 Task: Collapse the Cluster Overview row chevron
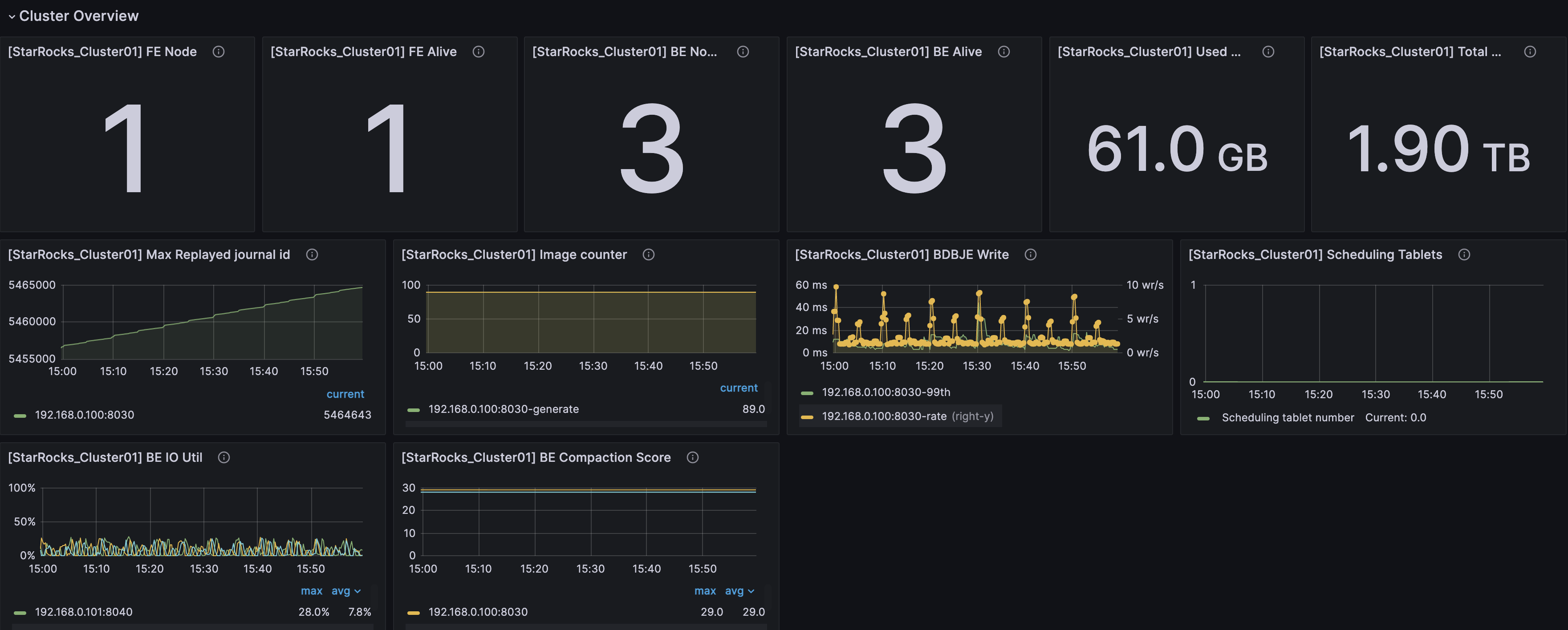pyautogui.click(x=12, y=16)
